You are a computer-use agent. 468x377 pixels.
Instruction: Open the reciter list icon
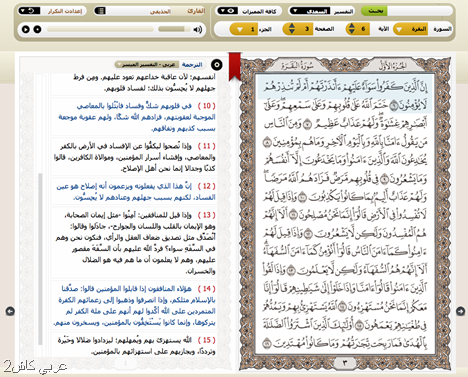click(100, 11)
